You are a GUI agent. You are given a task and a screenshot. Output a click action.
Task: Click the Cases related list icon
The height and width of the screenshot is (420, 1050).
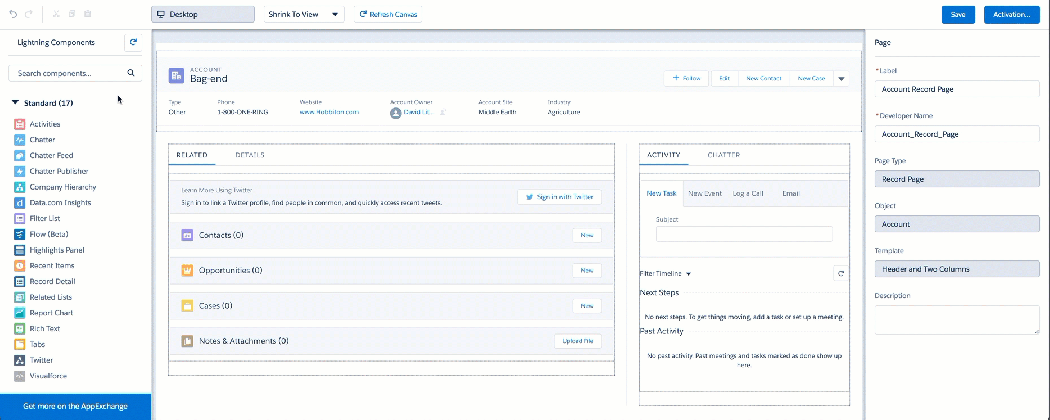coord(188,306)
